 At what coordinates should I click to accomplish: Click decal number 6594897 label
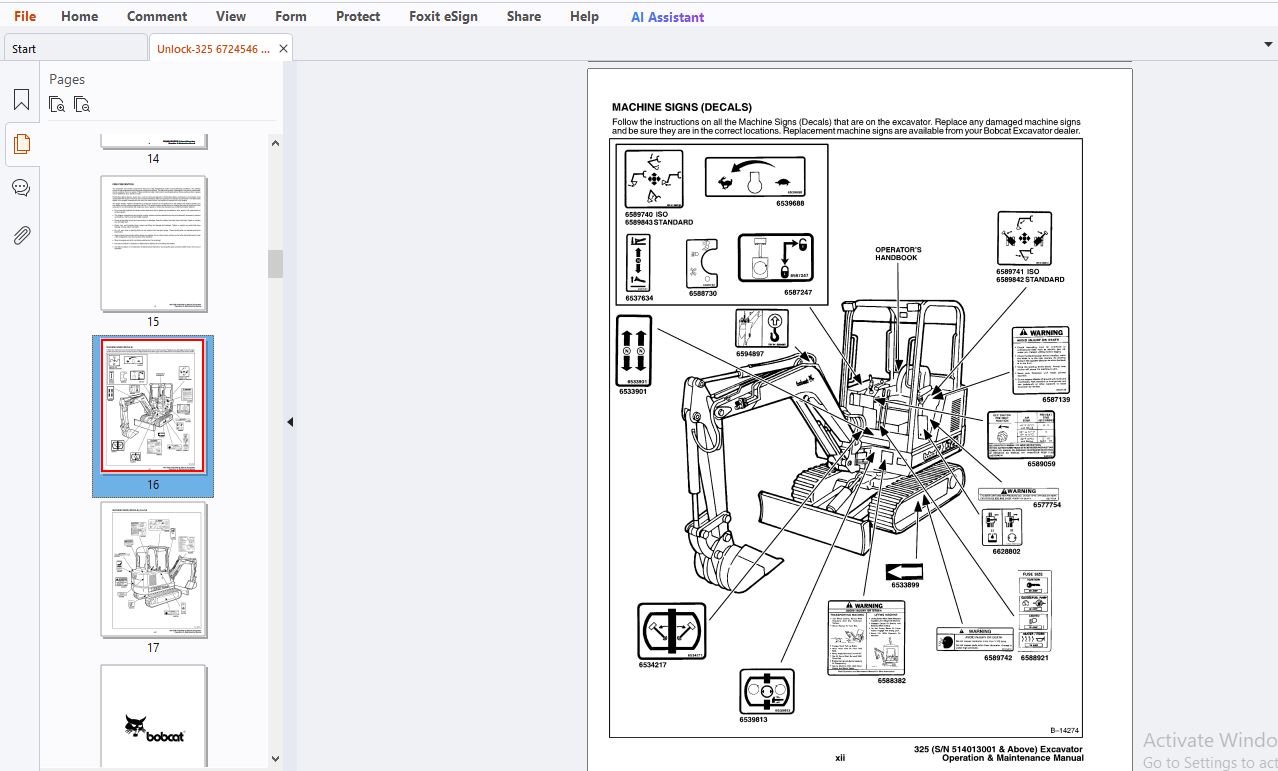click(750, 353)
